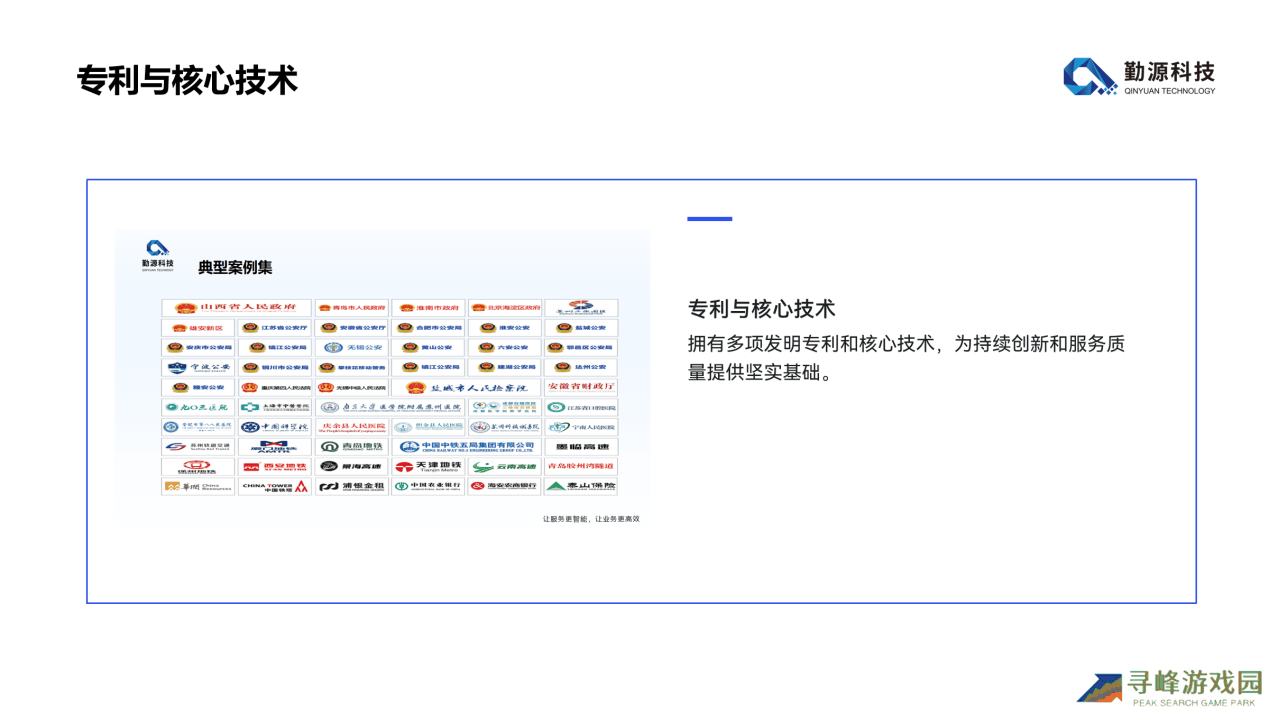Select the 盐城市人民检察院 logo tile
1269x714 pixels.
click(x=466, y=387)
